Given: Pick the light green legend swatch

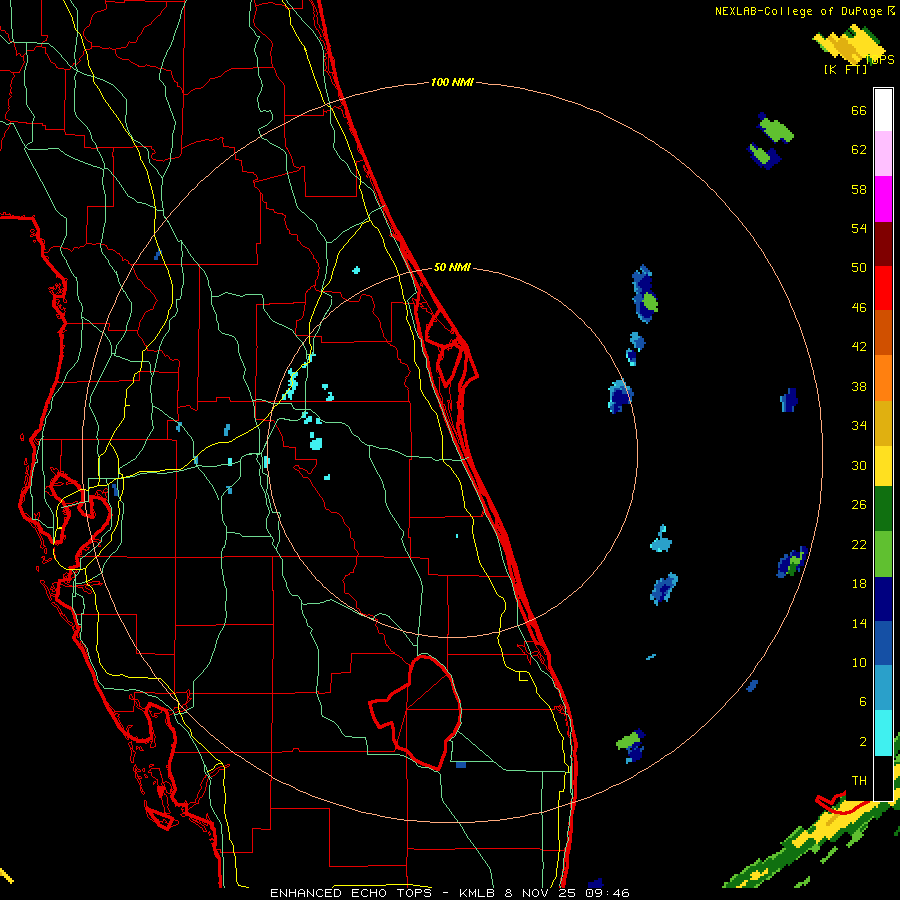Looking at the screenshot, I should tap(883, 554).
